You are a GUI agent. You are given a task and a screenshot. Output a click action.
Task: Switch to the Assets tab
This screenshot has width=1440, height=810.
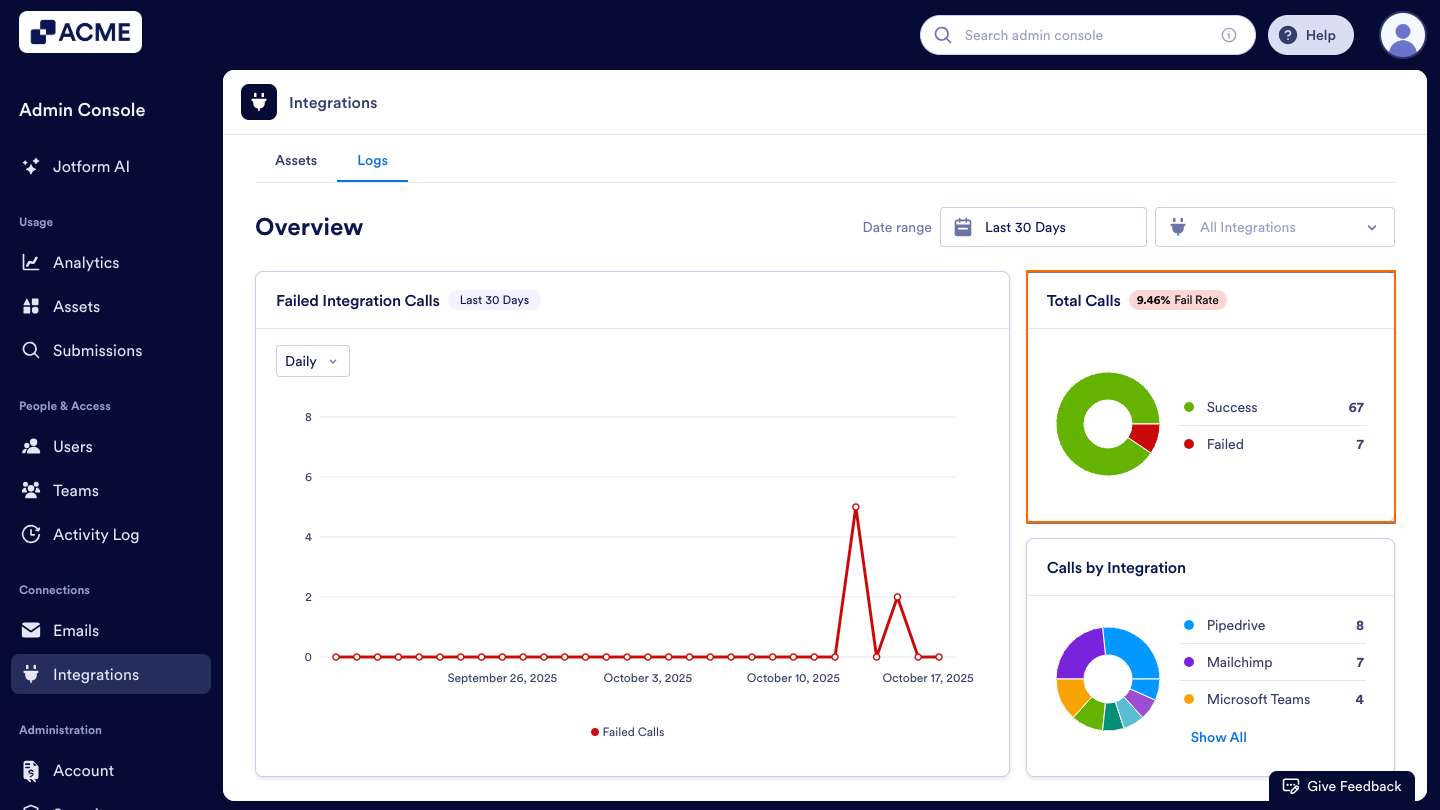click(x=296, y=160)
